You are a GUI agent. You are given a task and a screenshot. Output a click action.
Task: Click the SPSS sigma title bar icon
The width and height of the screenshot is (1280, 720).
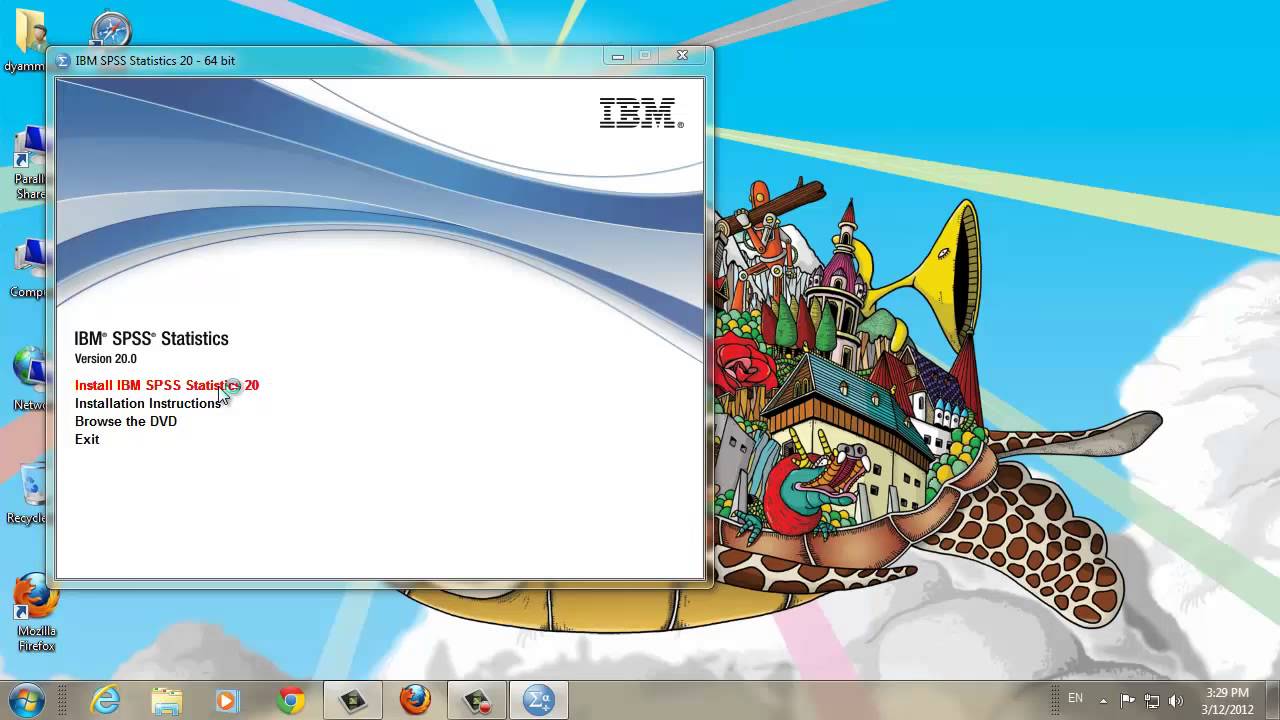(x=64, y=60)
